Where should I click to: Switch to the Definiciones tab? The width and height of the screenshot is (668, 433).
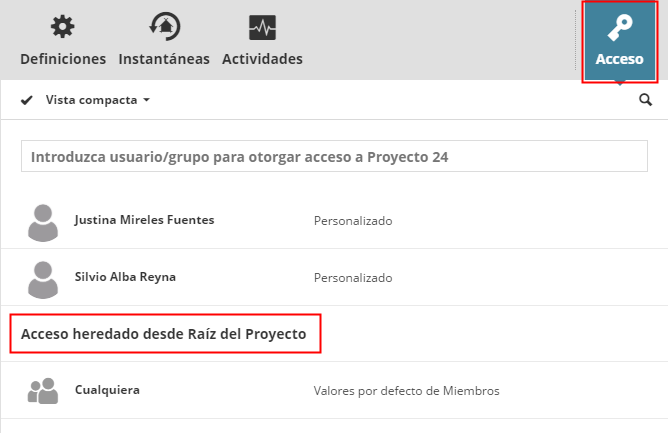pyautogui.click(x=63, y=59)
